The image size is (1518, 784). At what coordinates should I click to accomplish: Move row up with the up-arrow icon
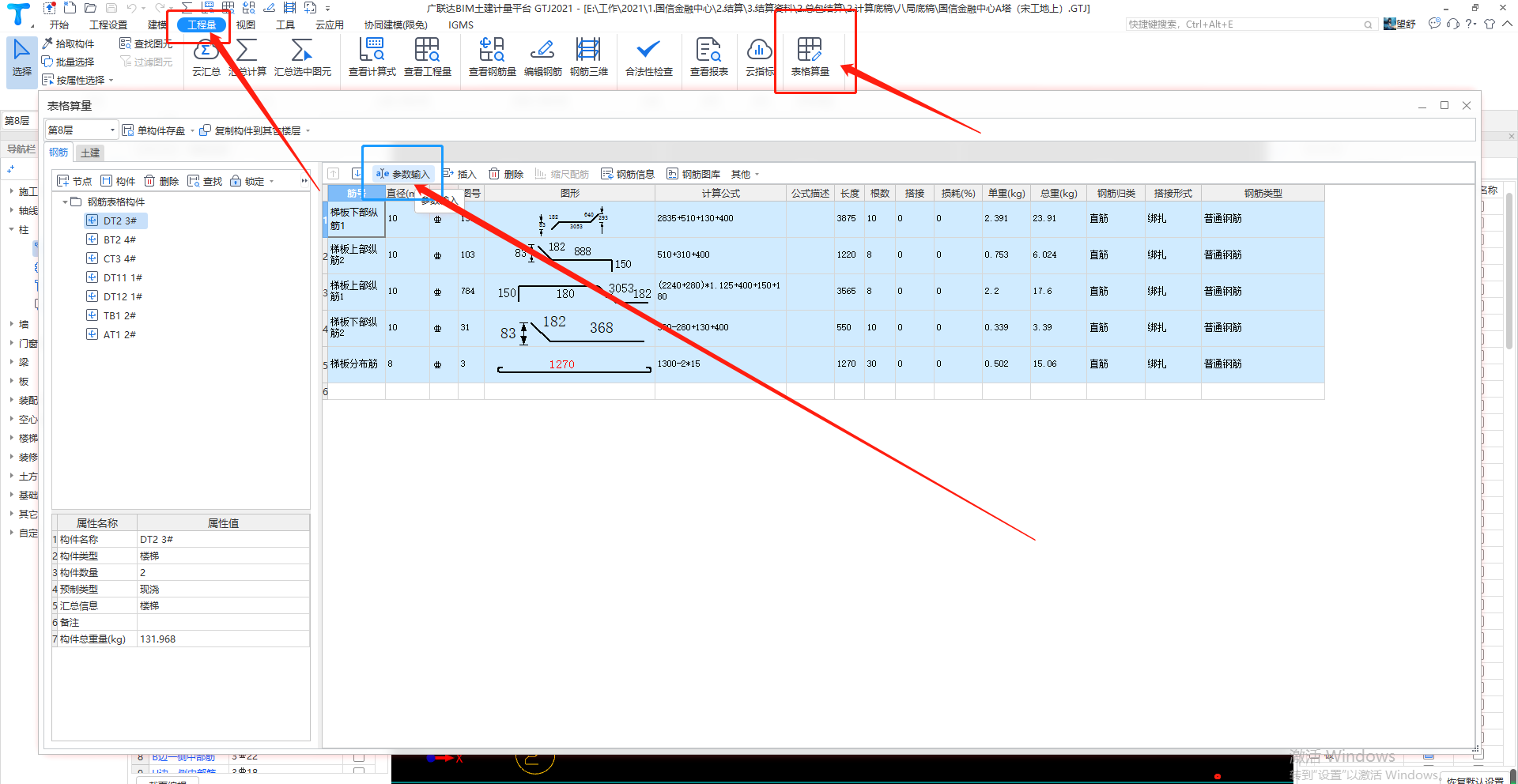pyautogui.click(x=334, y=174)
